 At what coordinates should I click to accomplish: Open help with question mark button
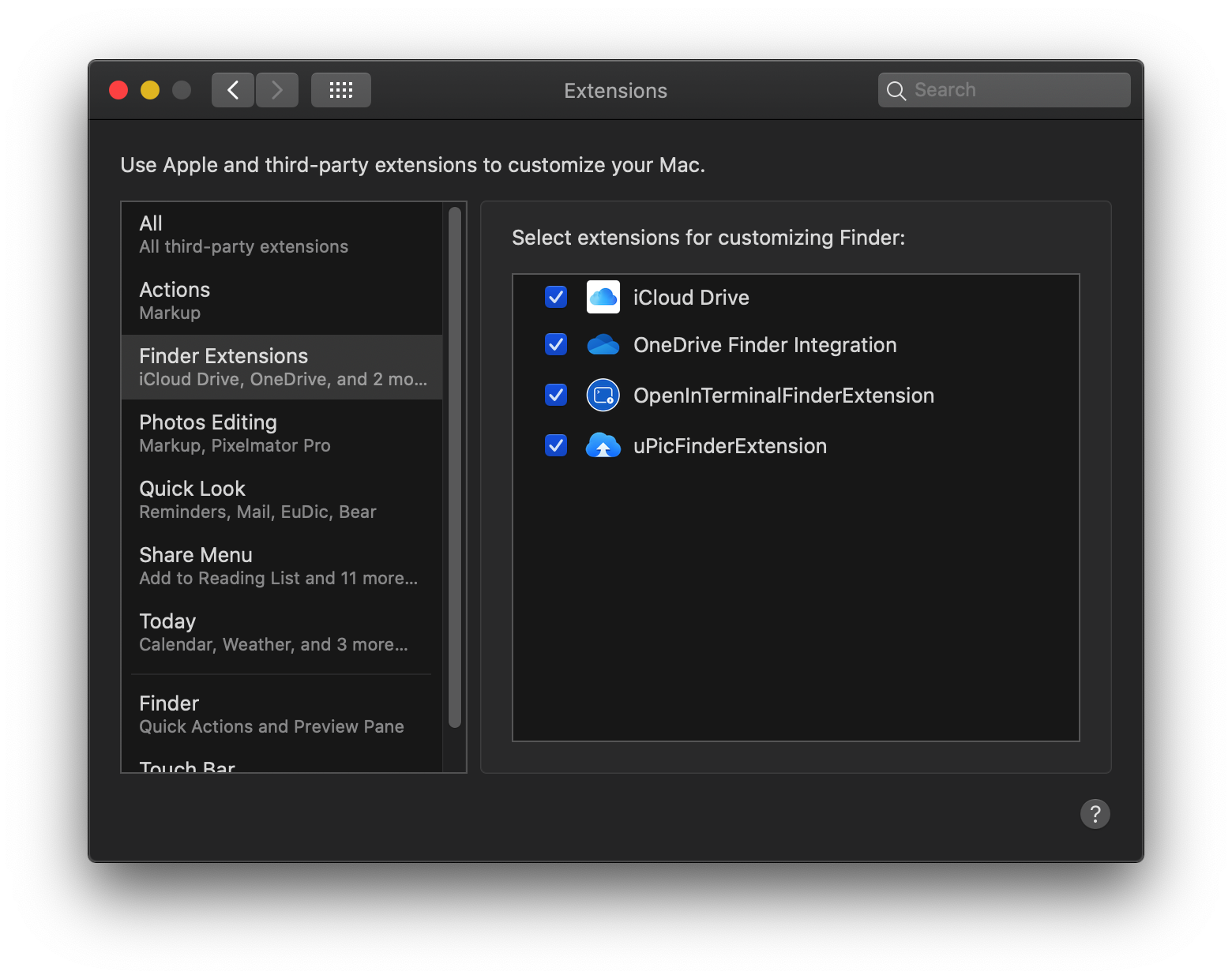[x=1095, y=814]
